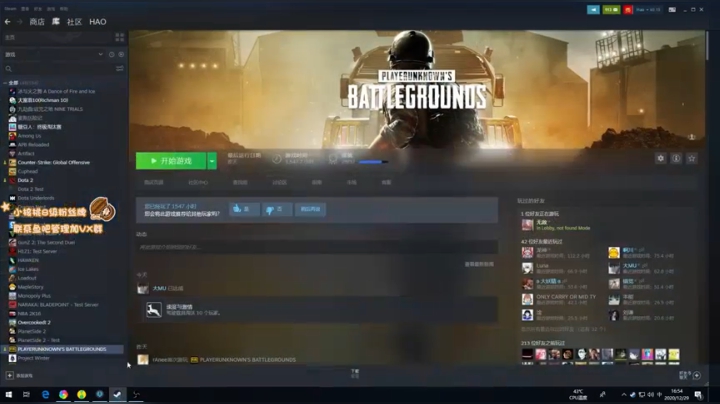The width and height of the screenshot is (720, 404).
Task: Select NBA 2K16 in library
Action: (29, 314)
